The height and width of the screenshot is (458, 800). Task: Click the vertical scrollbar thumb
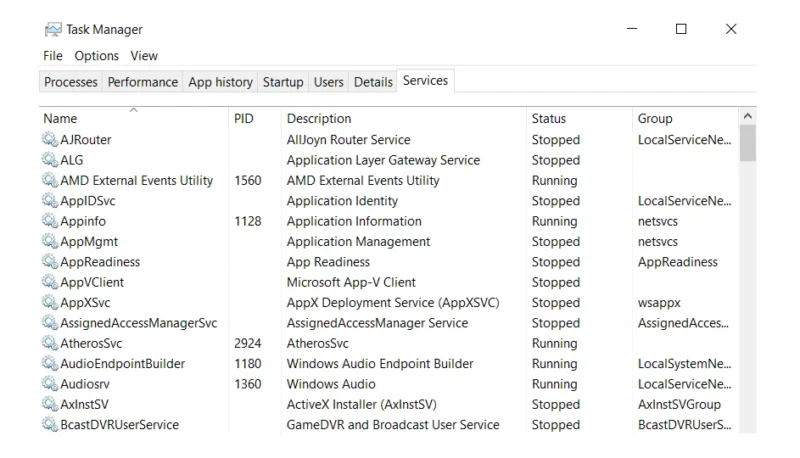pos(747,143)
